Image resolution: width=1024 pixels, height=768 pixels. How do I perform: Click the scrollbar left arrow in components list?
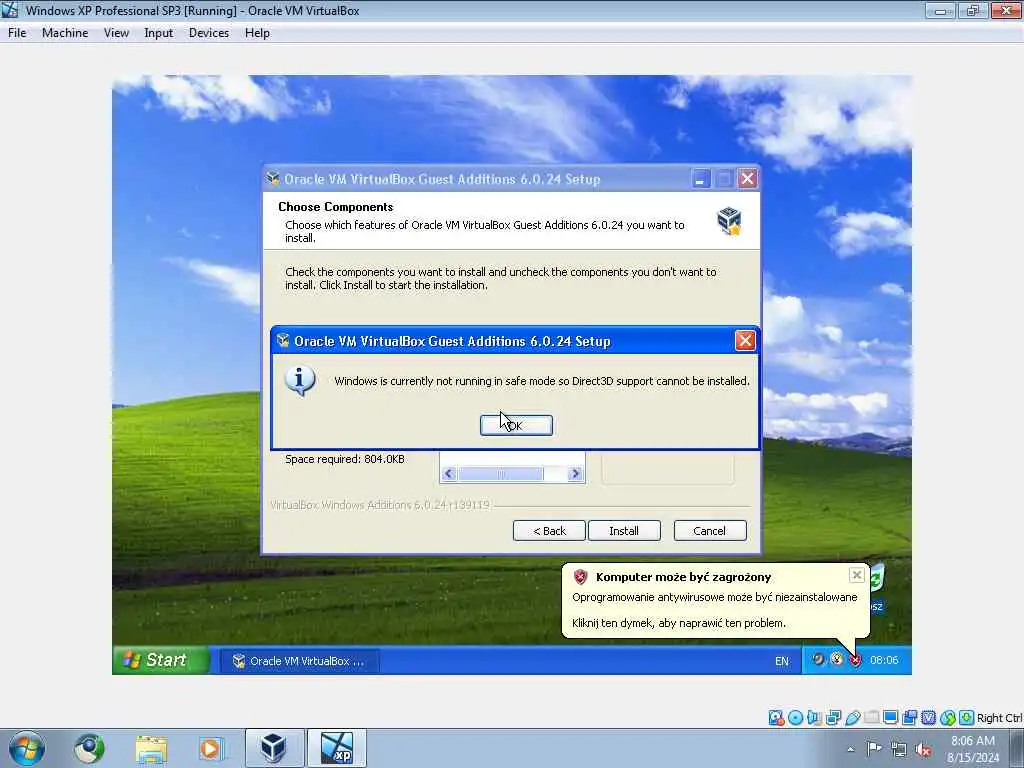coord(448,473)
